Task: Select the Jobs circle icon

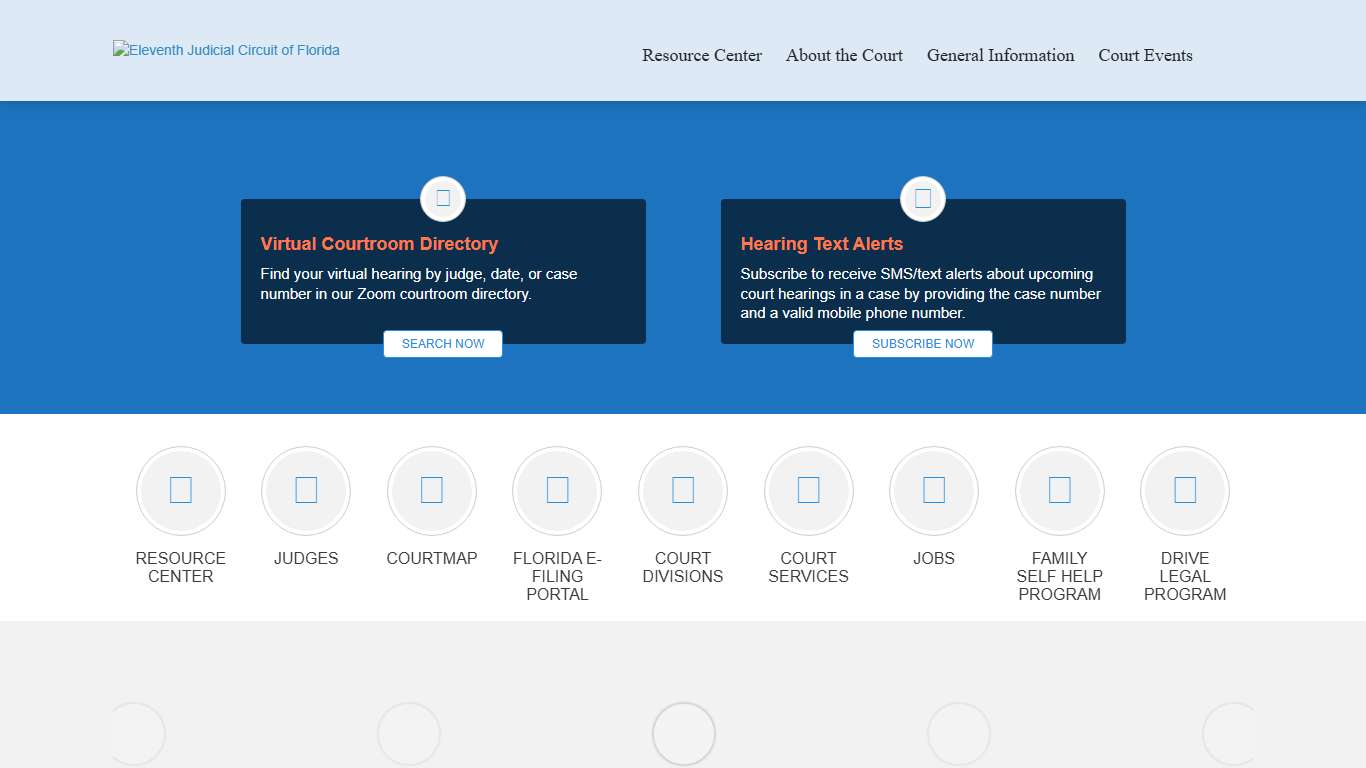Action: 934,491
